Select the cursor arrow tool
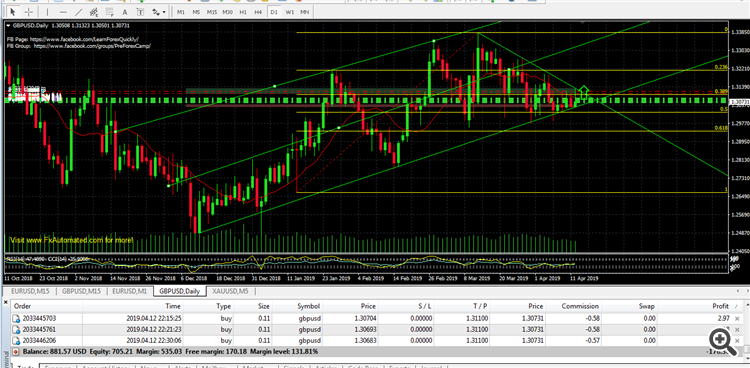 13,12
